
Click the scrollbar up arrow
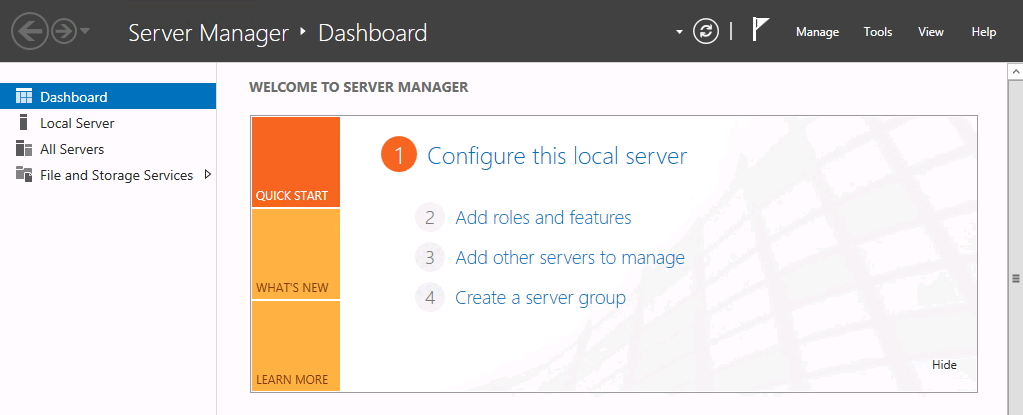(1016, 70)
